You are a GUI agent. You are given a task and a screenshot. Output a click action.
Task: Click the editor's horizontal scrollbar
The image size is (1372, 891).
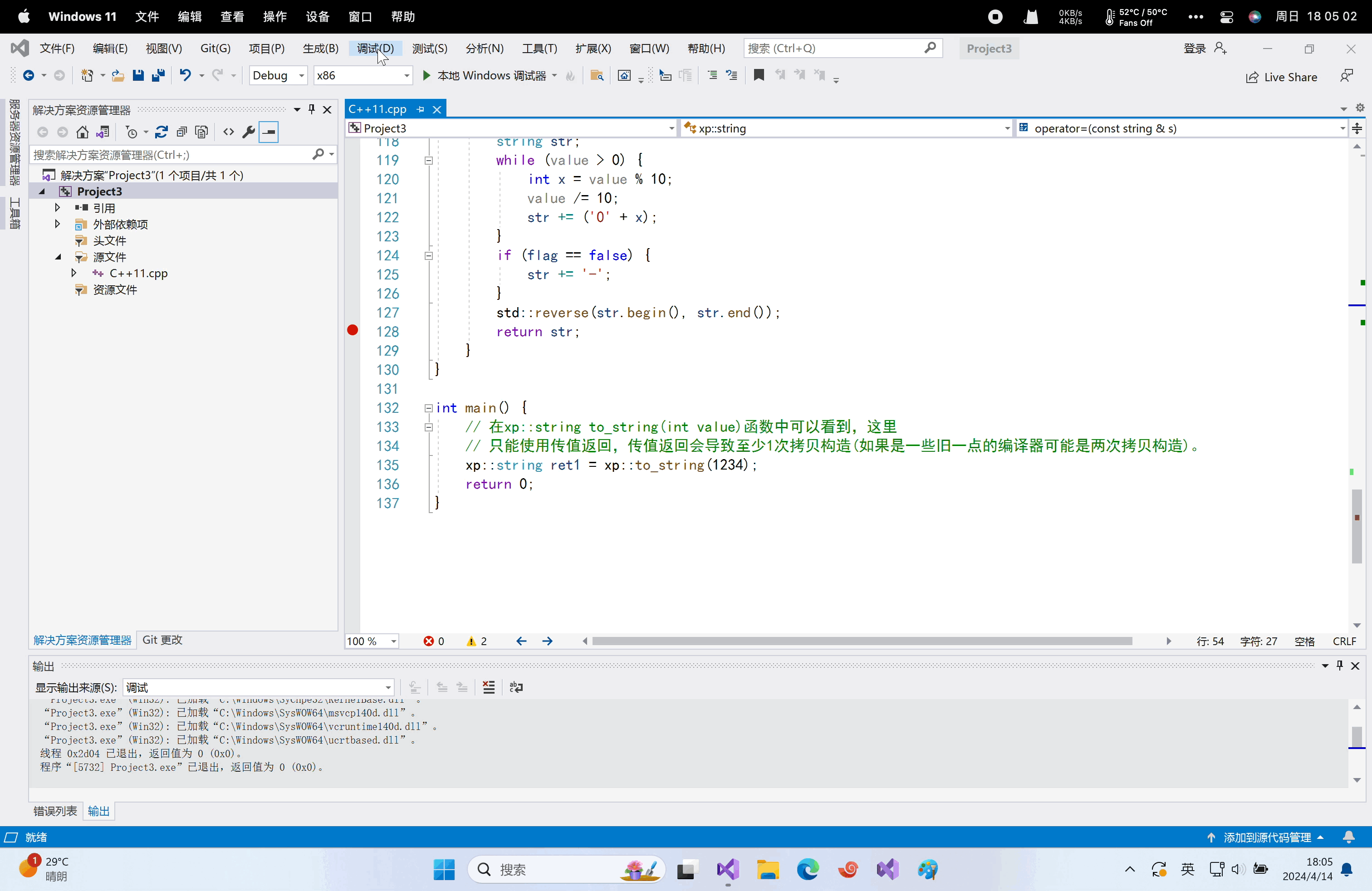[862, 641]
